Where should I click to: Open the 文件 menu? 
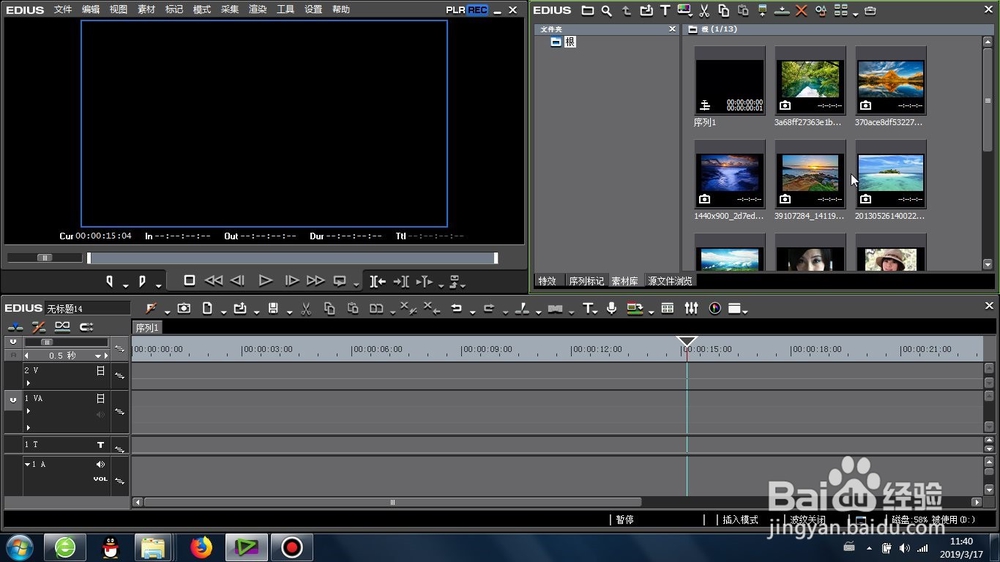point(62,10)
